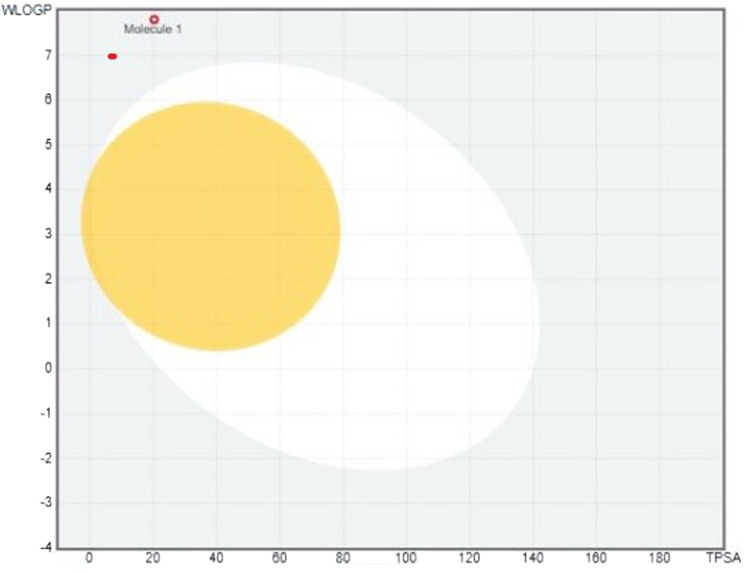Click the "Molecule 1" text label

point(153,30)
